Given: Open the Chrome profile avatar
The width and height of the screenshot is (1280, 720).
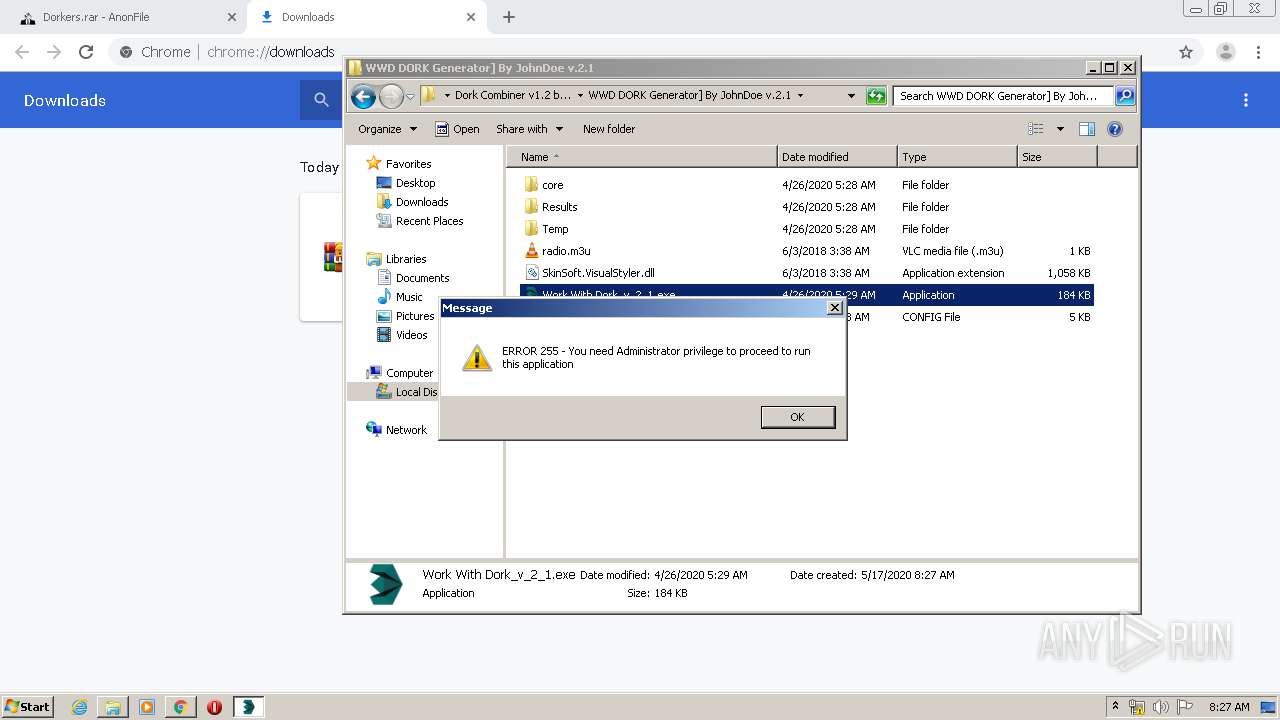Looking at the screenshot, I should pos(1225,52).
